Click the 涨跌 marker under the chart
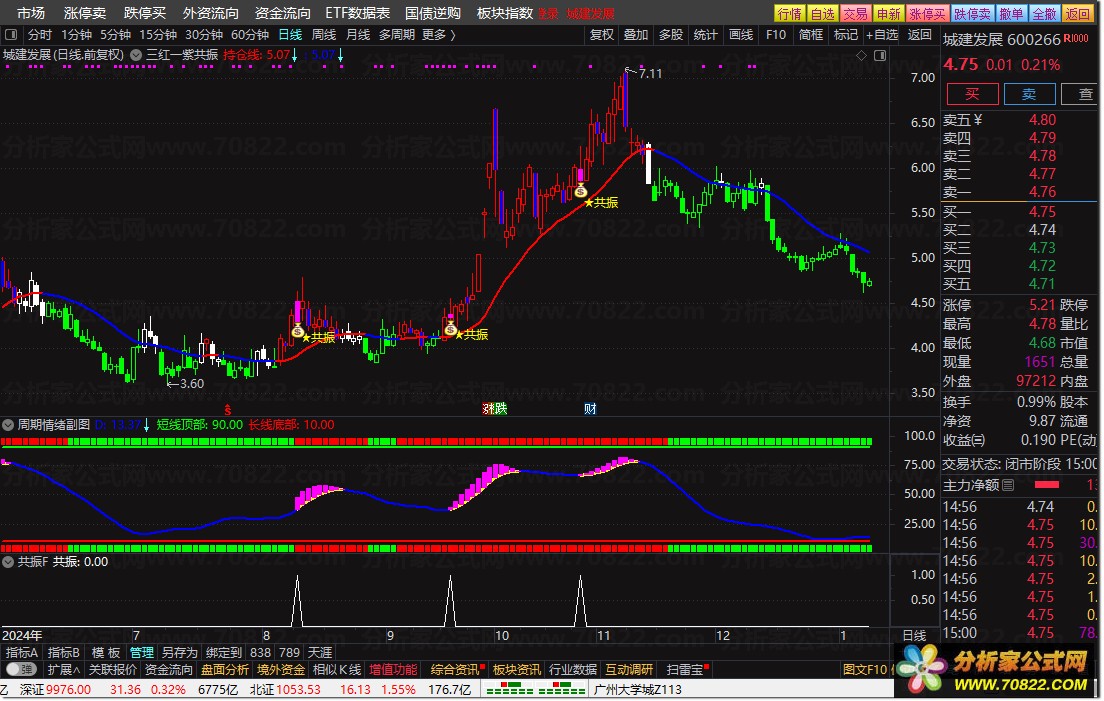 pos(494,408)
